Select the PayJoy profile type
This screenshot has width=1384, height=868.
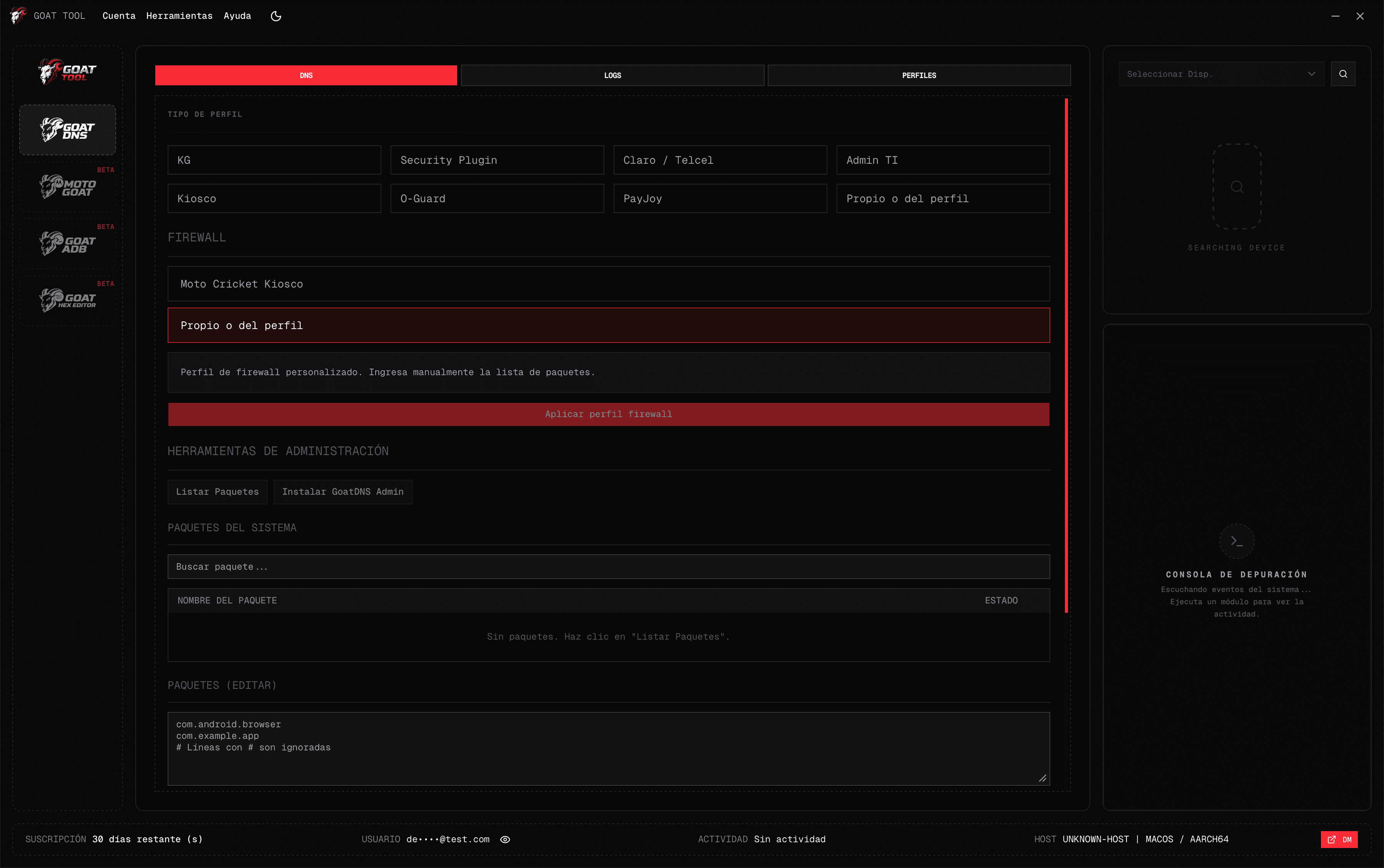(x=720, y=199)
